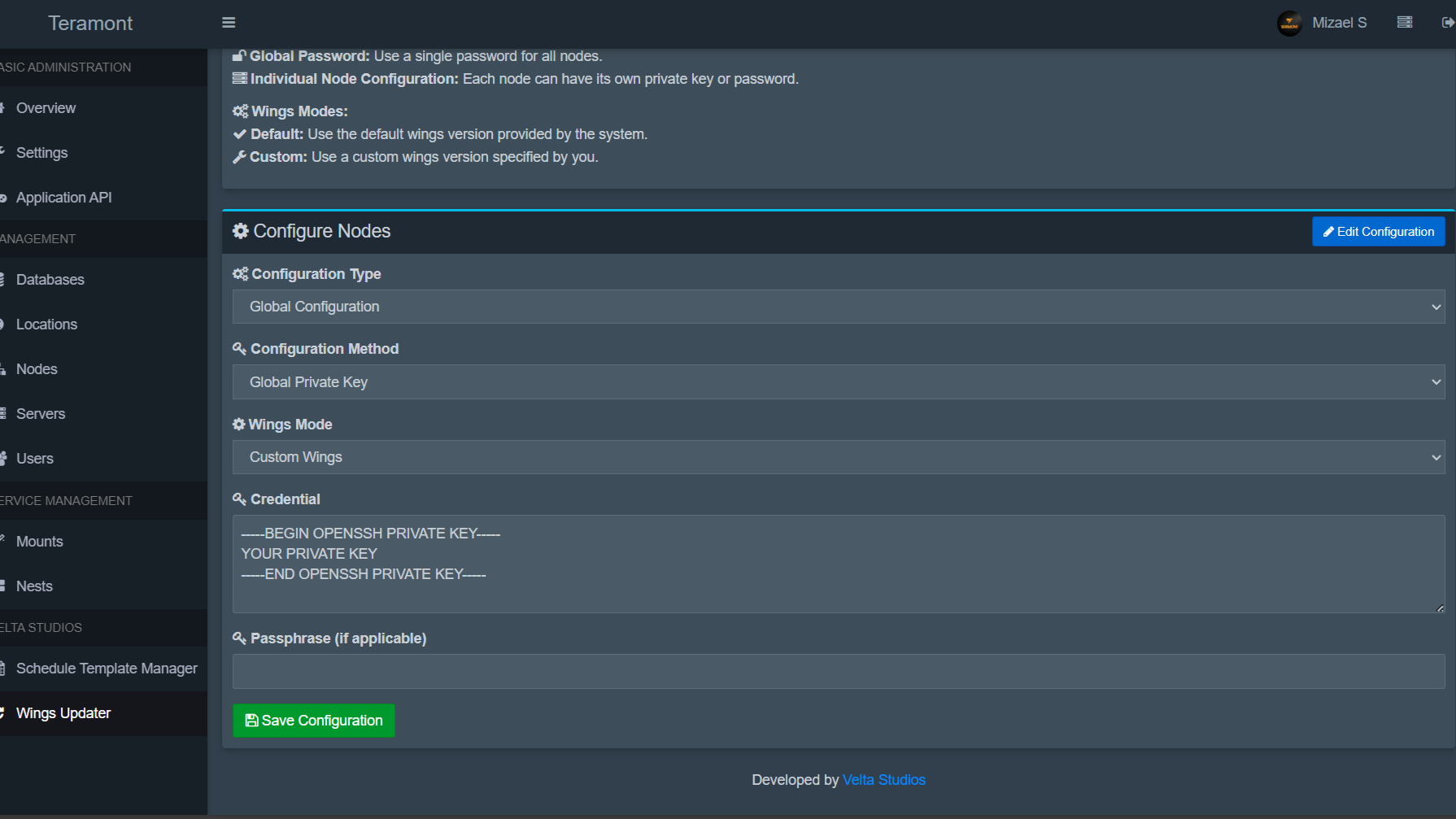Click the Credential private key textarea

coord(838,564)
